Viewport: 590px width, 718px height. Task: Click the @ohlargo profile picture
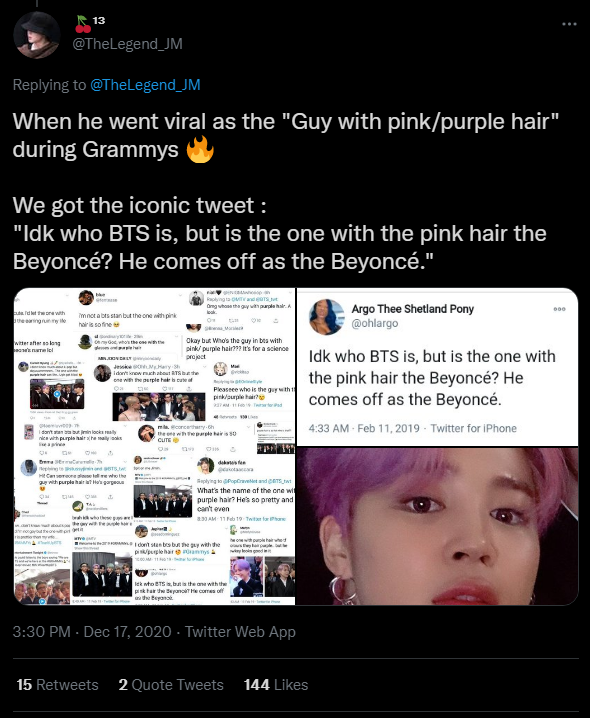(327, 316)
